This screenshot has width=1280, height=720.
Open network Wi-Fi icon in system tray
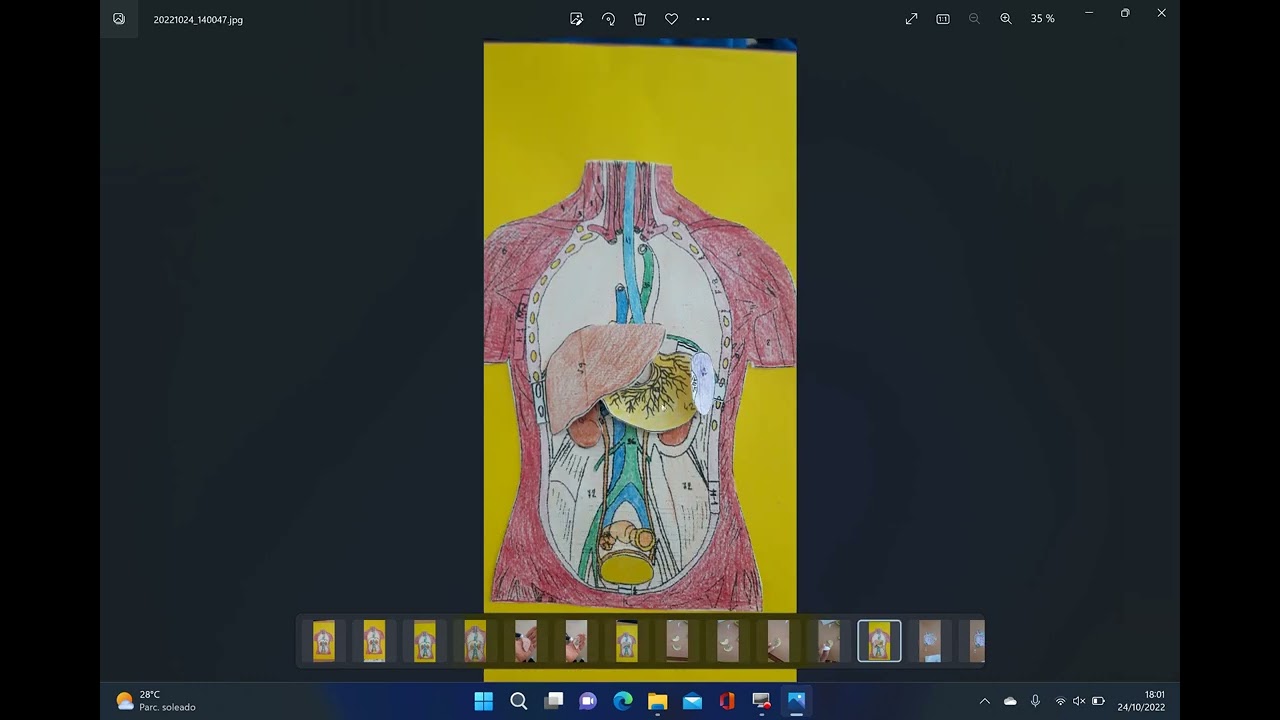(1060, 701)
